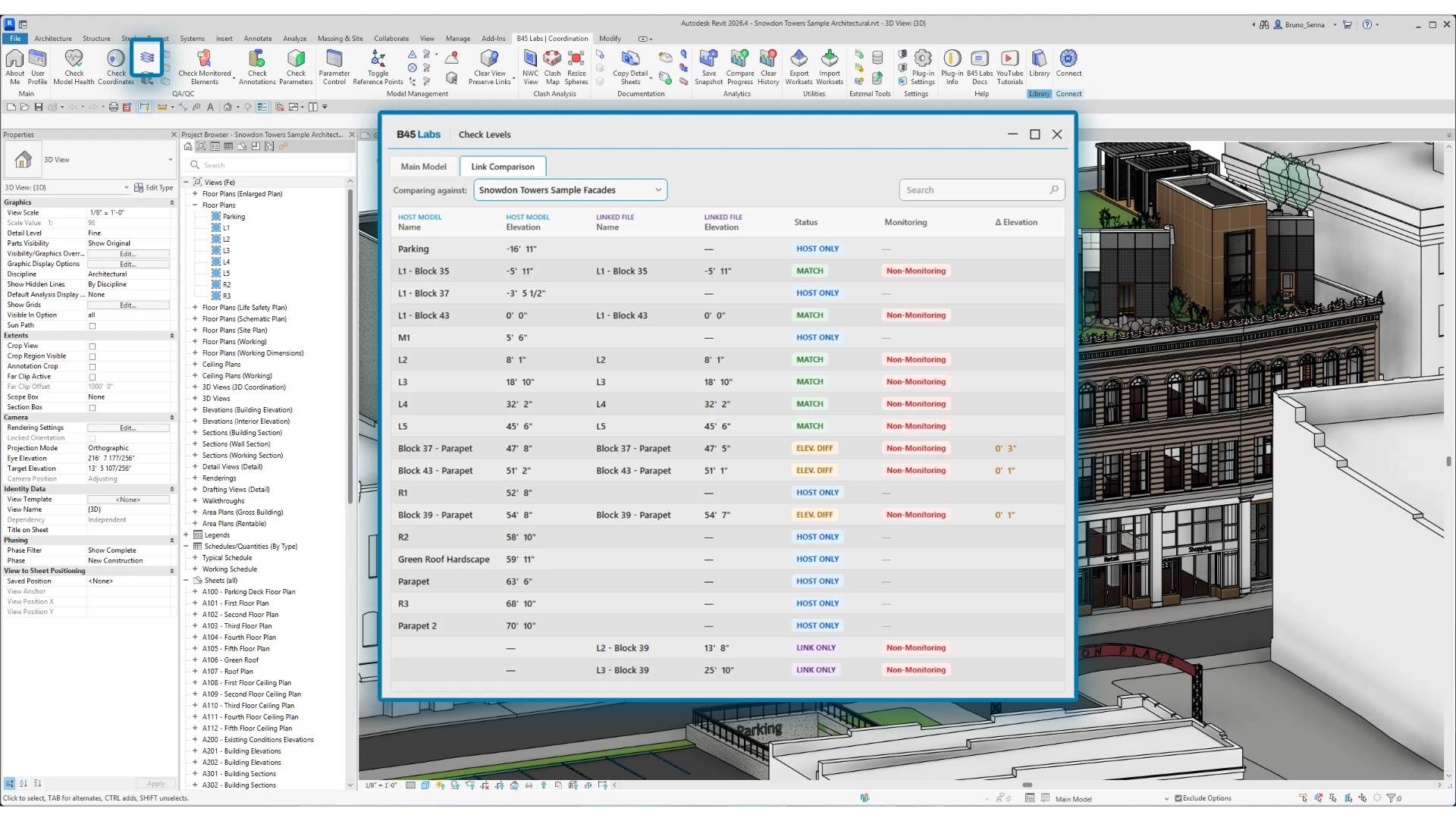The image size is (1456, 821).
Task: Click Edit for Visibility/Graphics Overrides
Action: (x=128, y=254)
